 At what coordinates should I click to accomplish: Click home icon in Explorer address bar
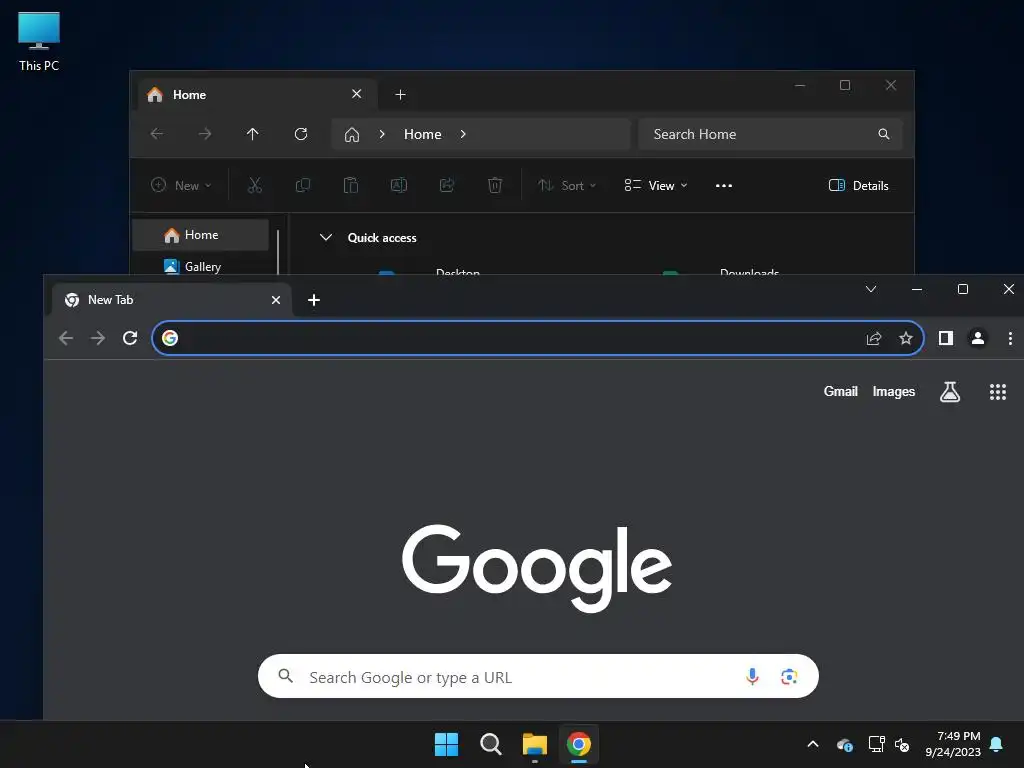point(352,135)
